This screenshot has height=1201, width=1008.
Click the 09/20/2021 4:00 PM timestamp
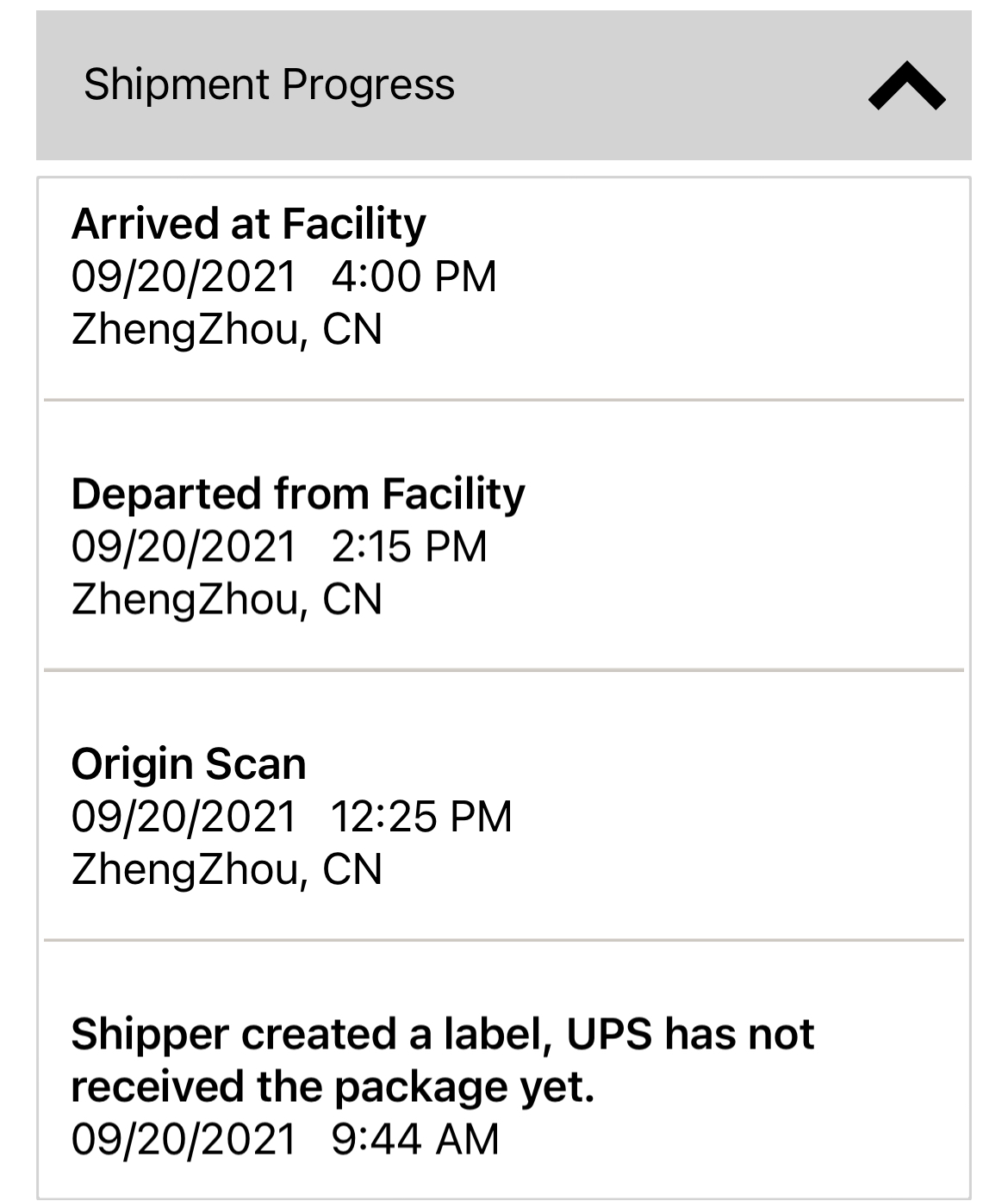pyautogui.click(x=283, y=277)
